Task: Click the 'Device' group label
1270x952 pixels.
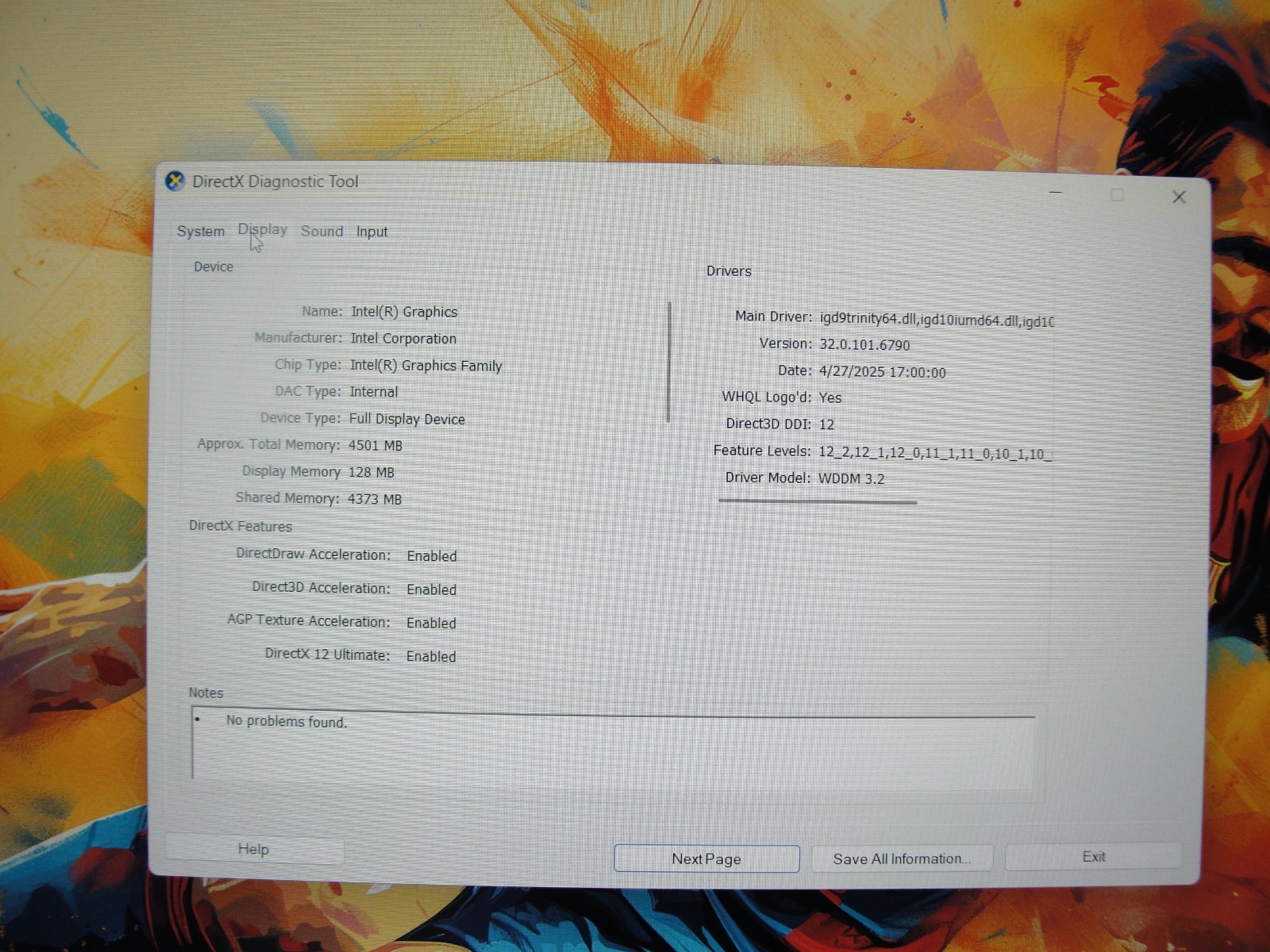Action: click(x=214, y=267)
